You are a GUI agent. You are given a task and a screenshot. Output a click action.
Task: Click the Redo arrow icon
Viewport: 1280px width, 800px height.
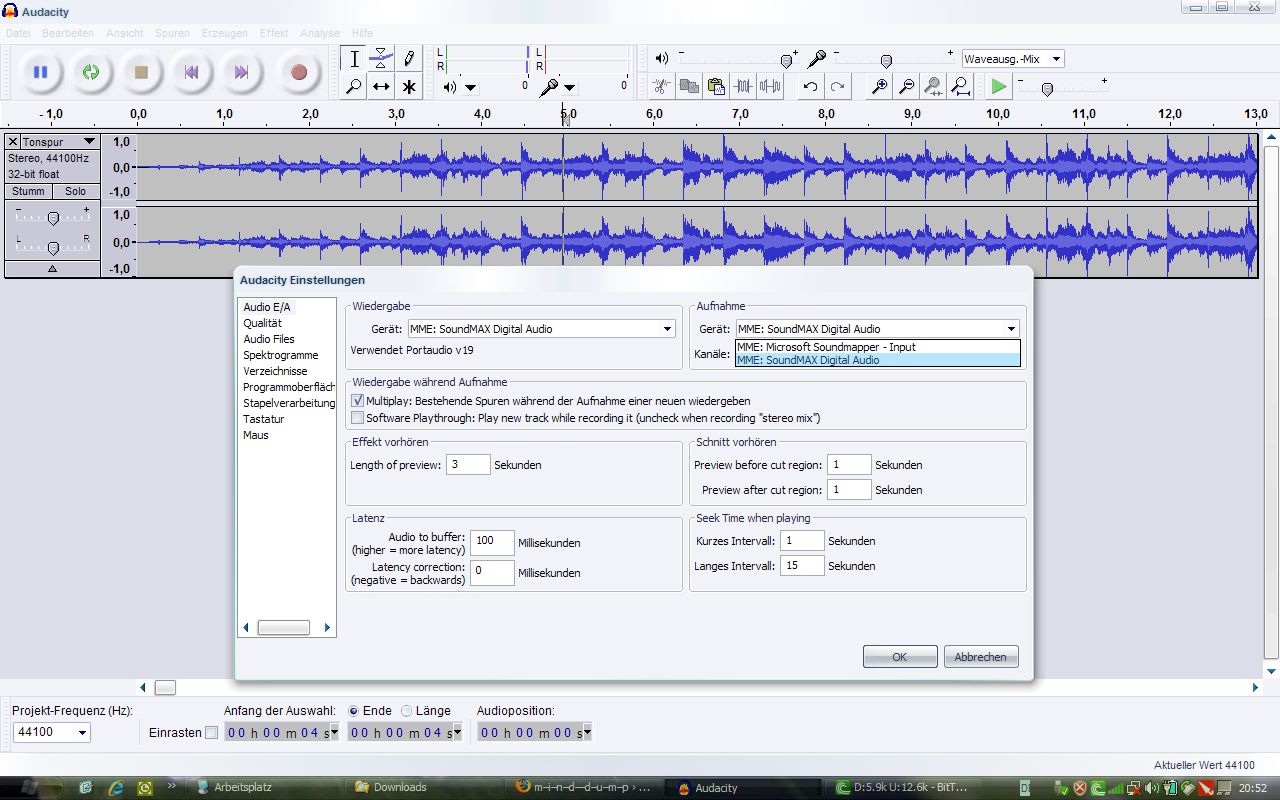(x=838, y=87)
